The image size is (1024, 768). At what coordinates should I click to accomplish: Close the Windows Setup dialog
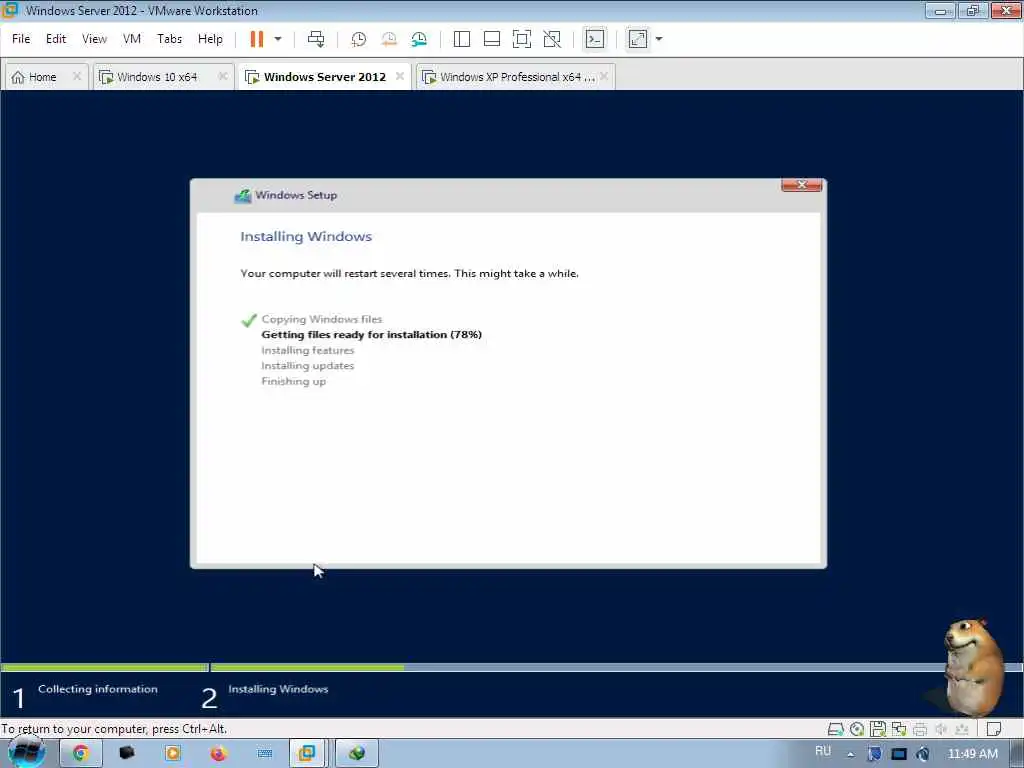[x=802, y=185]
